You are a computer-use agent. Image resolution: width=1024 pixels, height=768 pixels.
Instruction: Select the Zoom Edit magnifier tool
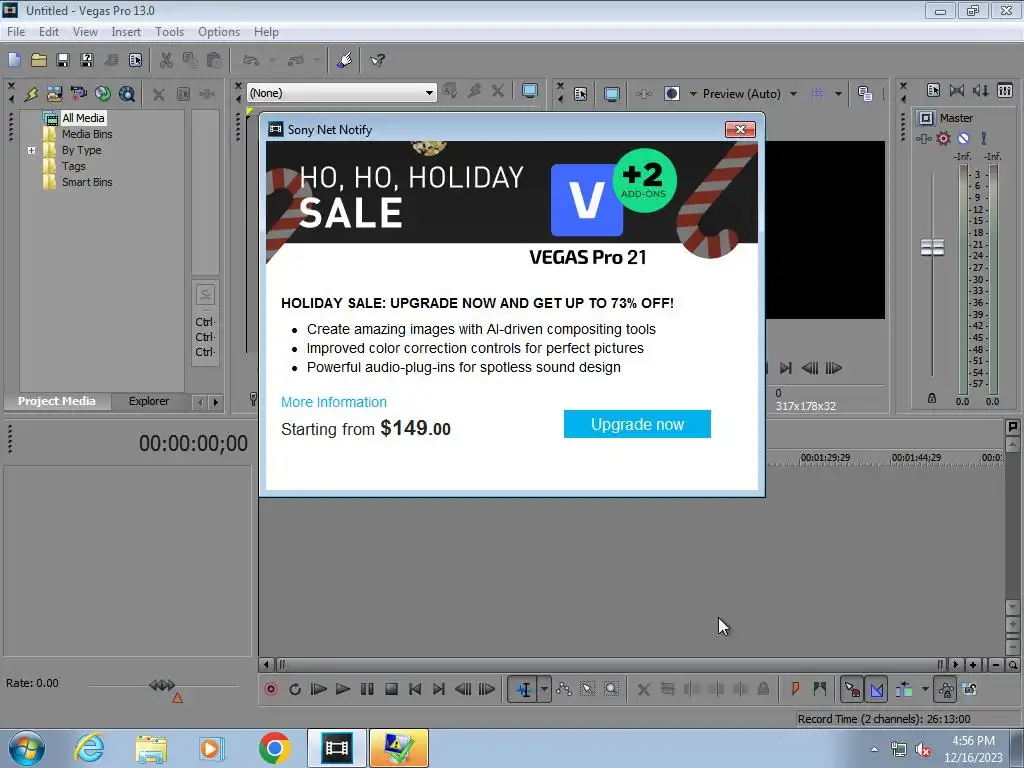point(611,689)
